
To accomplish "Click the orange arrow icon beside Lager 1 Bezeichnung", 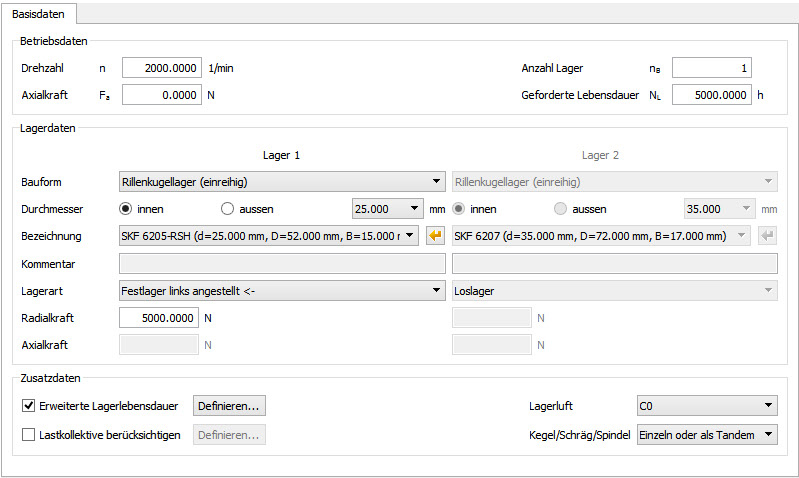I will coord(435,236).
